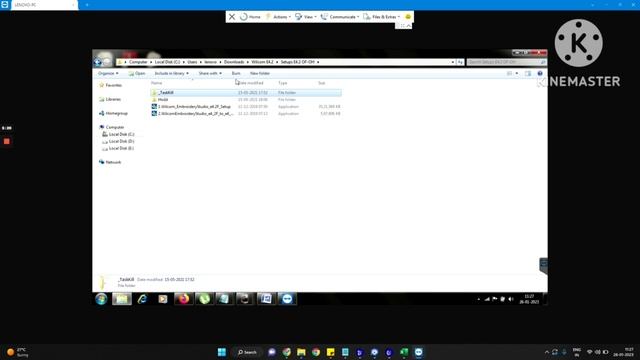
Task: Click the change view icon in Explorer
Action: (x=509, y=73)
